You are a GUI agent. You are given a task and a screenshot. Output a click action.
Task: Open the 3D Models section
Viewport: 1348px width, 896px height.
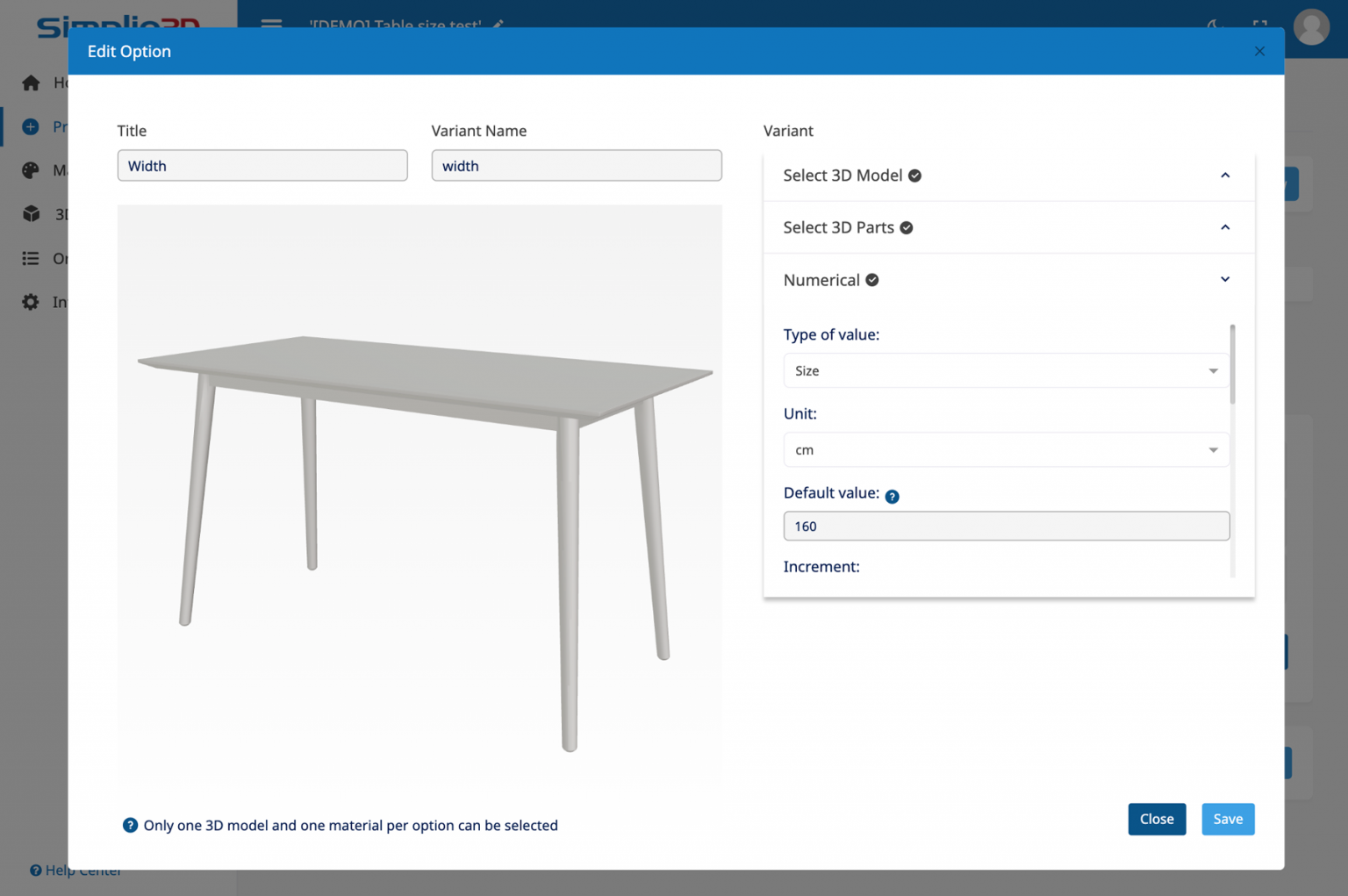[x=31, y=213]
